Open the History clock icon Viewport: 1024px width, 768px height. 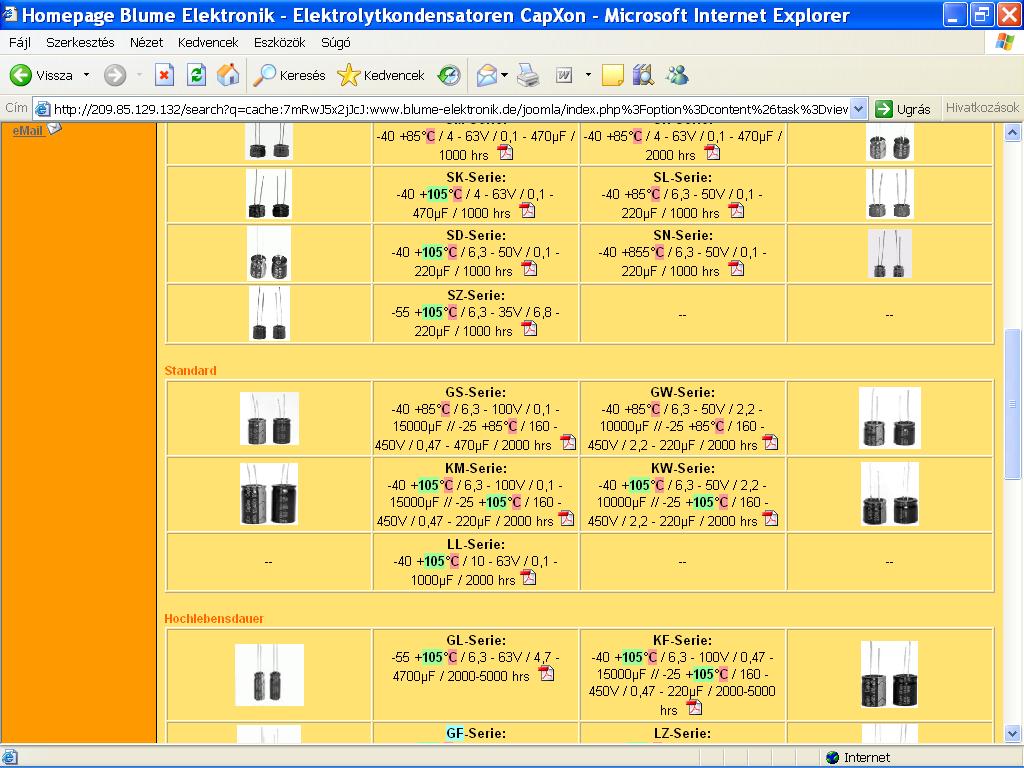point(449,75)
